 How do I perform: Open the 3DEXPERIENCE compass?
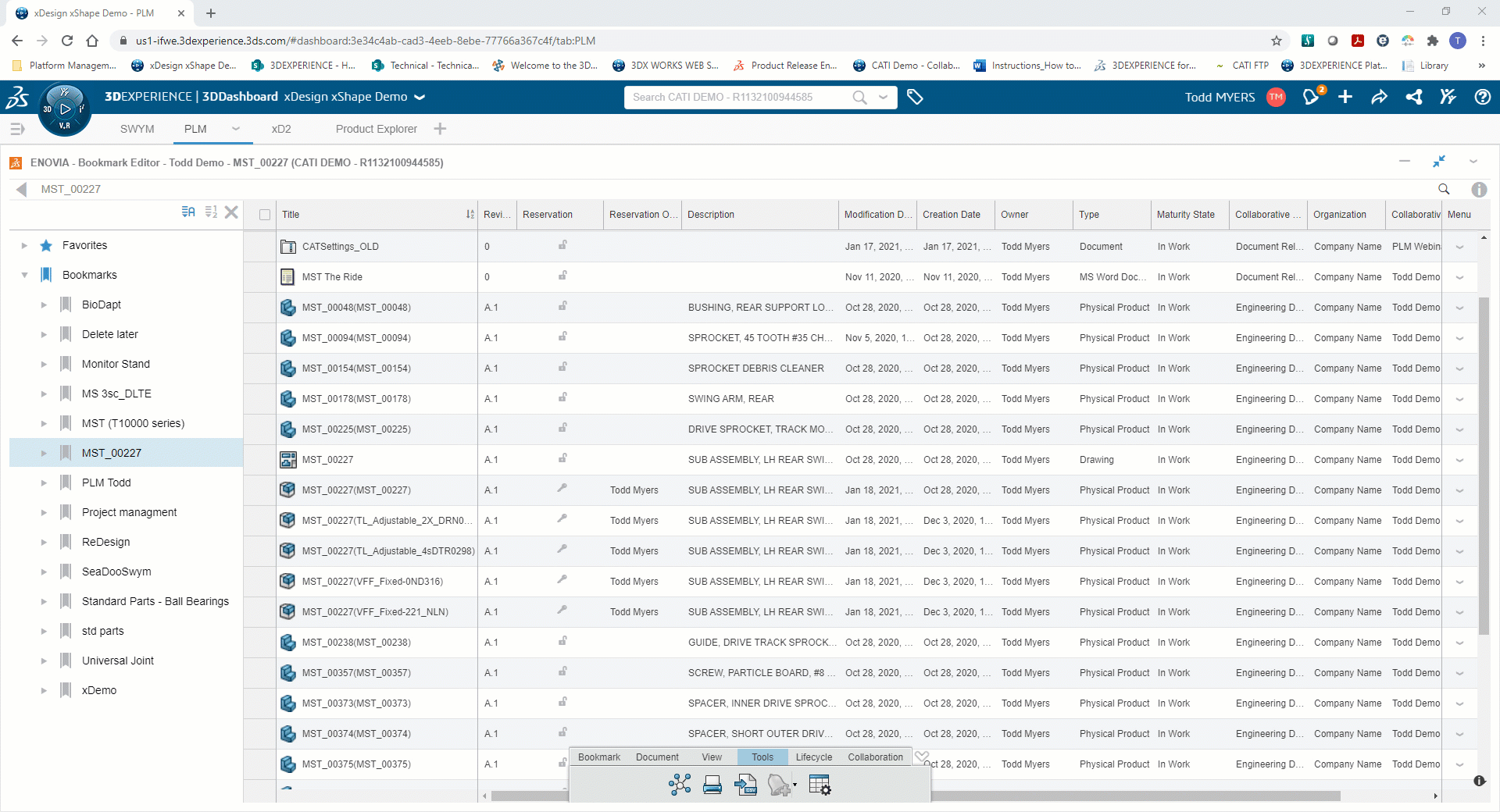click(65, 109)
